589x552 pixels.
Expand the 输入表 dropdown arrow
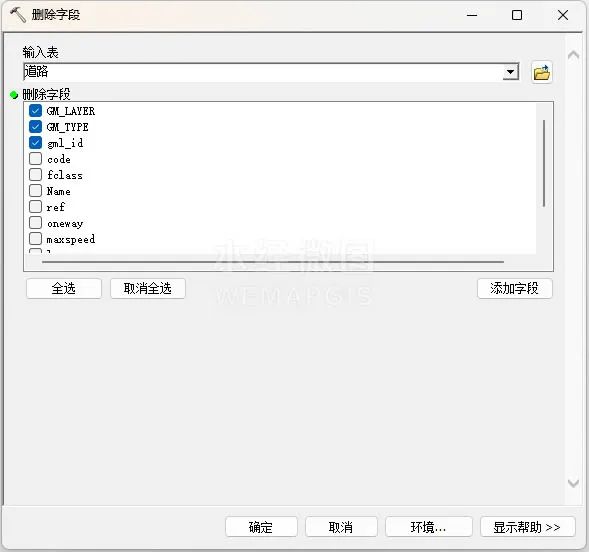coord(510,72)
